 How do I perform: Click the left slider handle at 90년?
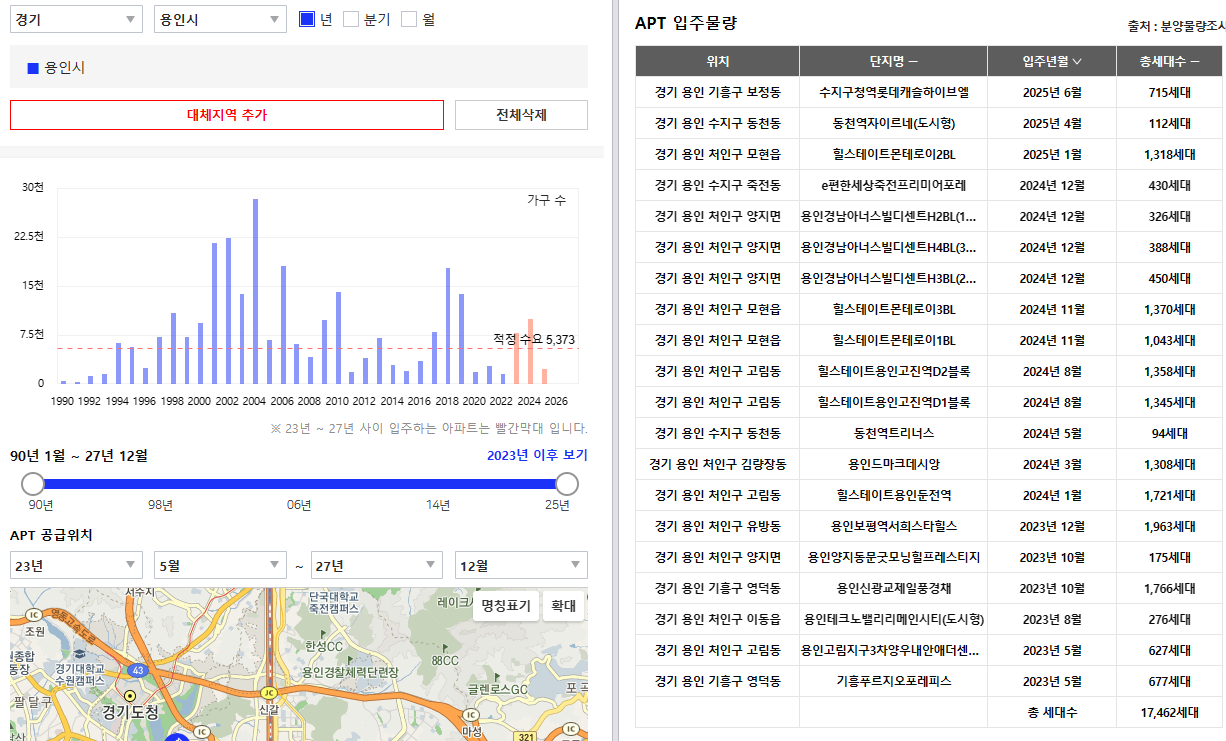33,484
